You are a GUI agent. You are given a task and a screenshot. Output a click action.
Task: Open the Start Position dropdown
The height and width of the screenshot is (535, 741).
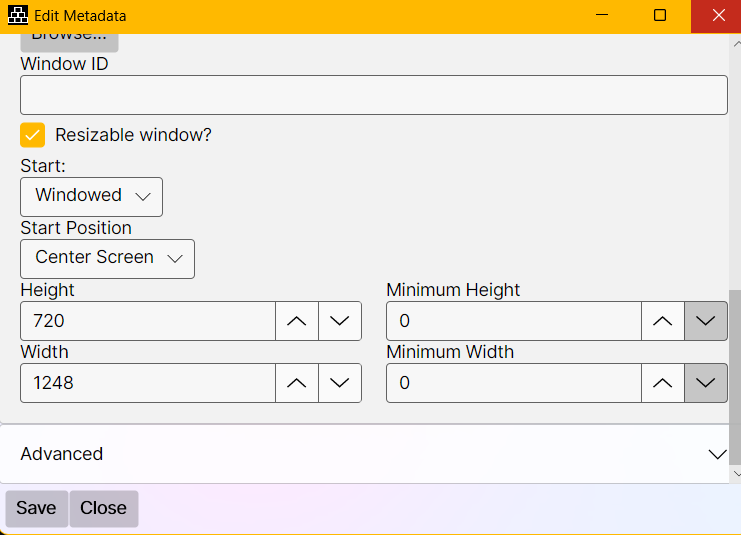click(x=107, y=258)
